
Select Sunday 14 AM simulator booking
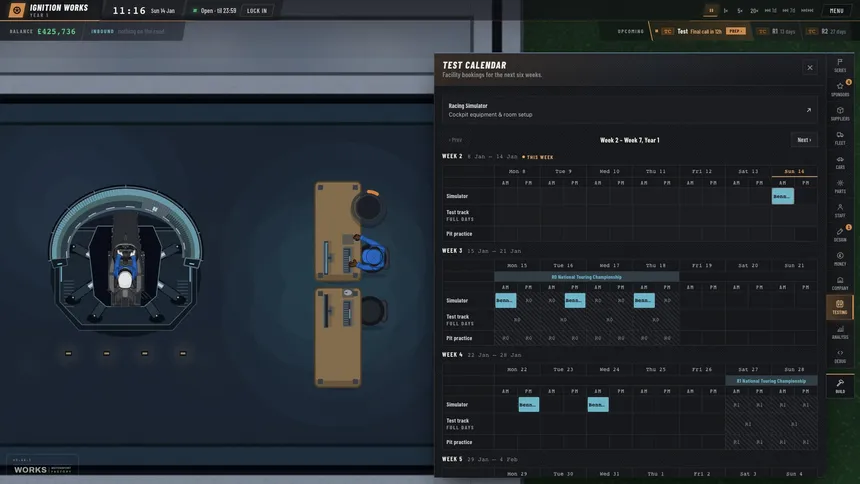pos(782,196)
